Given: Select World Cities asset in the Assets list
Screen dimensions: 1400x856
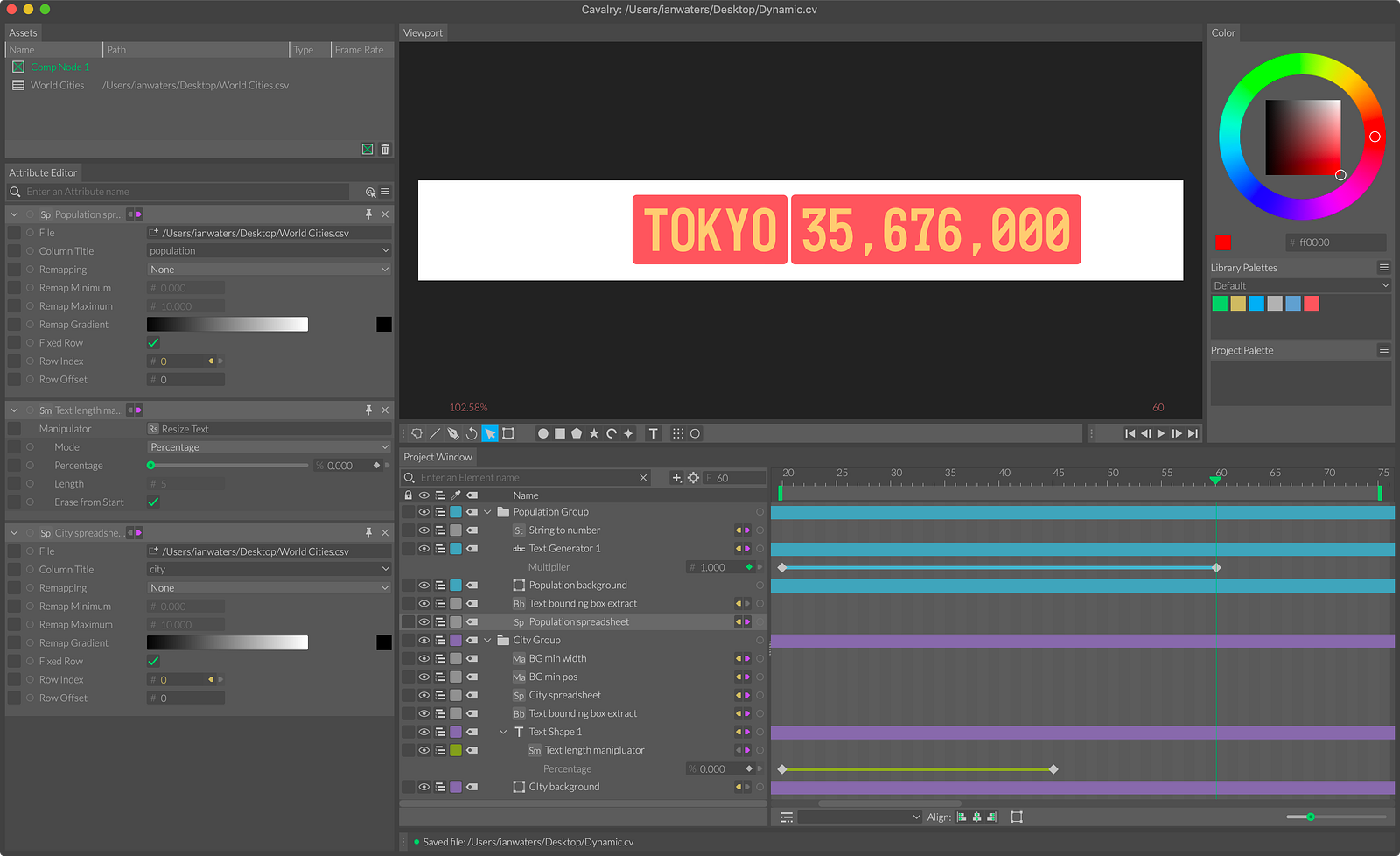Looking at the screenshot, I should [58, 86].
